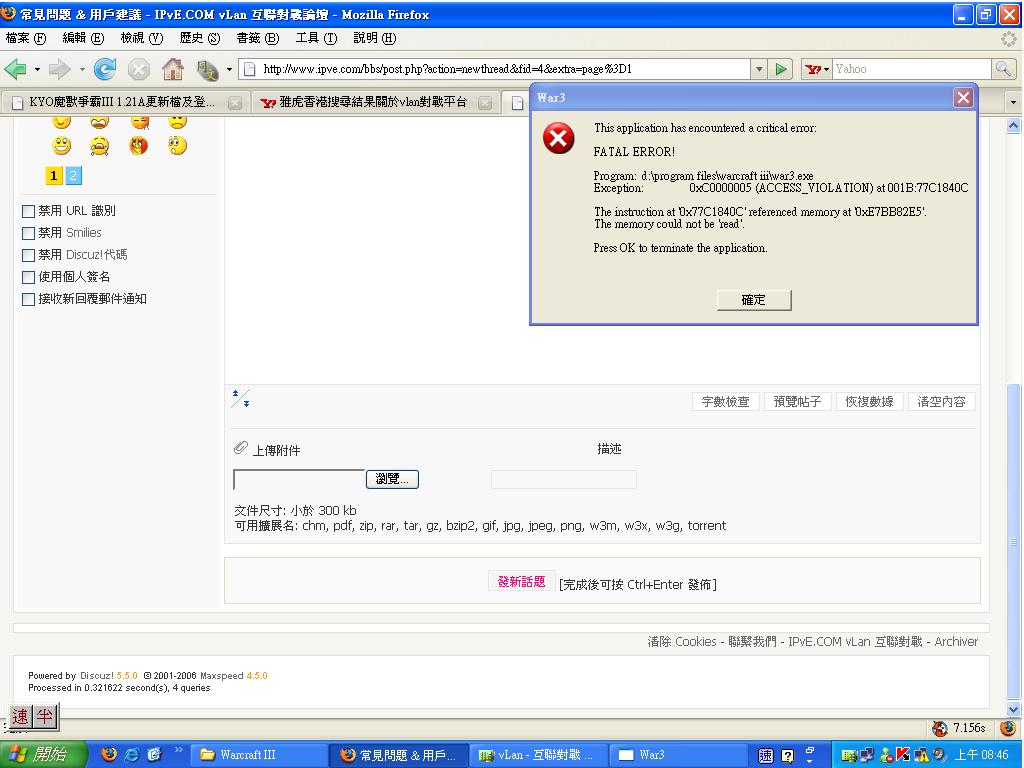This screenshot has height=768, width=1024.
Task: Click 確定 in the War3 error dialog
Action: (x=754, y=300)
